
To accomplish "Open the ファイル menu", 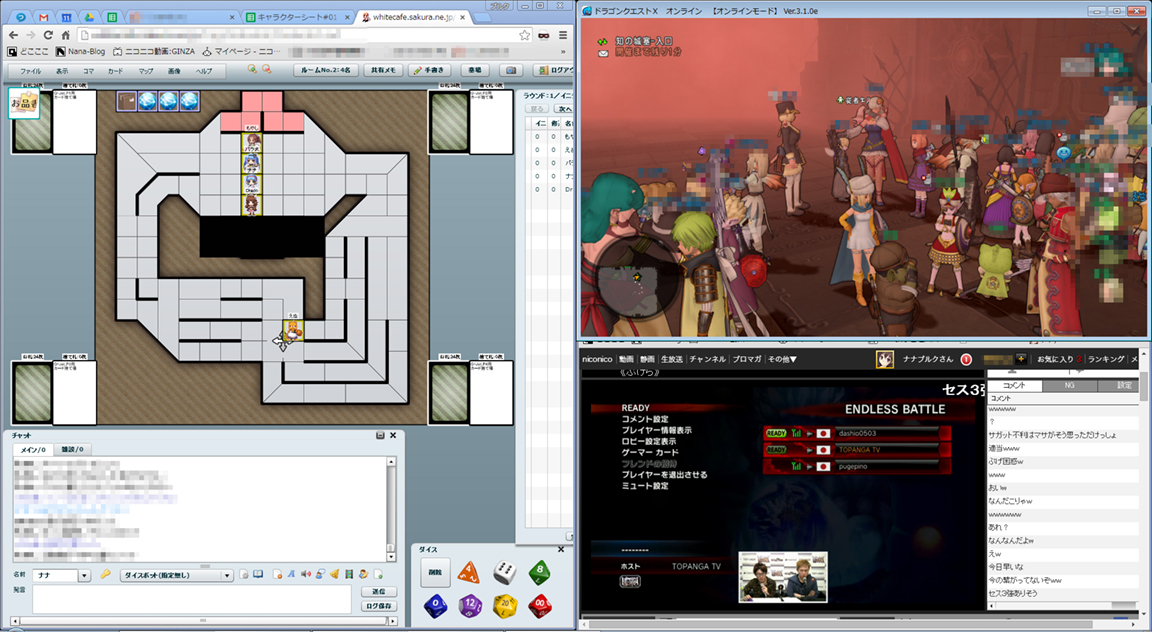I will tap(30, 71).
